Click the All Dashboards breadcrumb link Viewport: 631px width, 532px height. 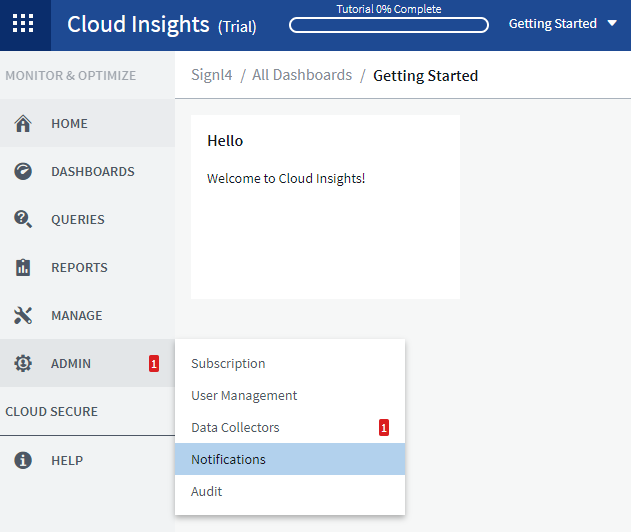click(x=302, y=75)
